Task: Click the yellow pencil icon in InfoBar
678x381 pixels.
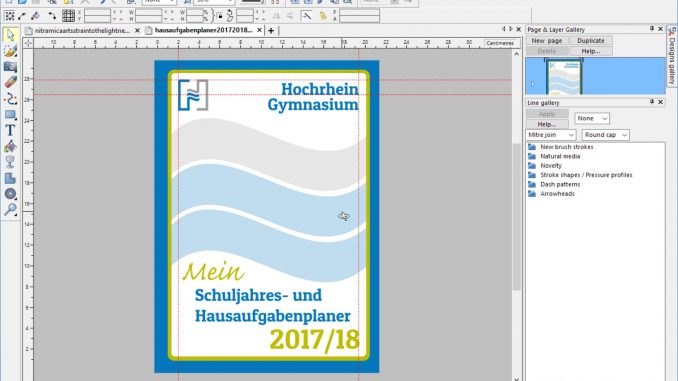Action: click(323, 16)
